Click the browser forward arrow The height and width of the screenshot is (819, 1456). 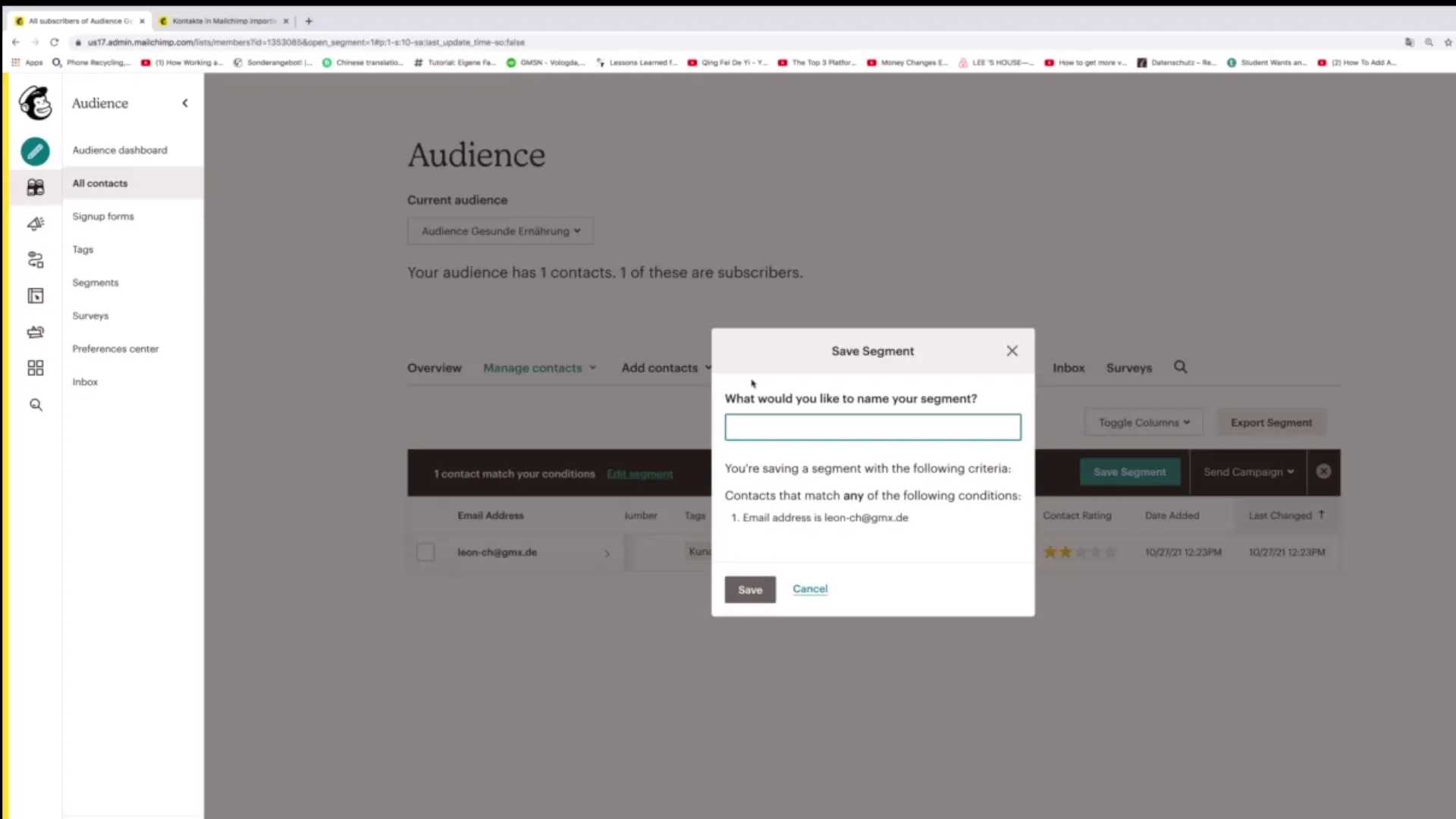34,42
